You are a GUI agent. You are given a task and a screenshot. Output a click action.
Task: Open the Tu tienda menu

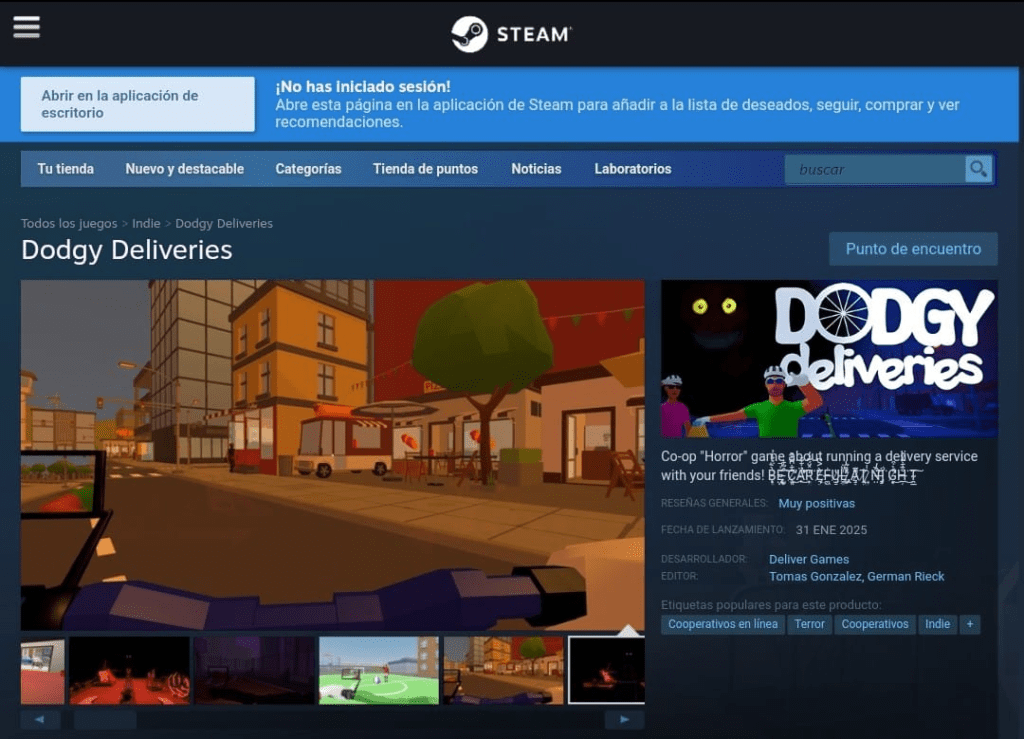[x=66, y=169]
